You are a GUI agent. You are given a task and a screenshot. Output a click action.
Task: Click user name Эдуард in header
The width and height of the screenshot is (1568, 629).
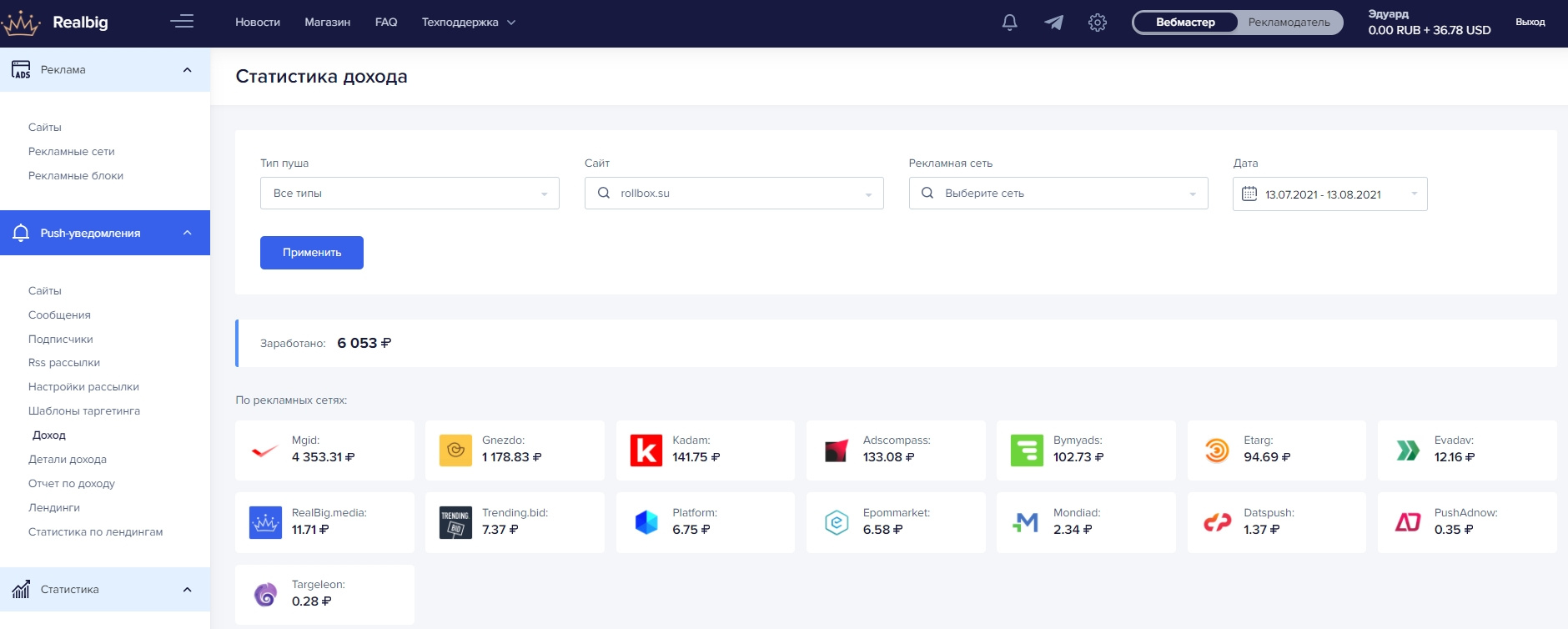click(x=1389, y=14)
